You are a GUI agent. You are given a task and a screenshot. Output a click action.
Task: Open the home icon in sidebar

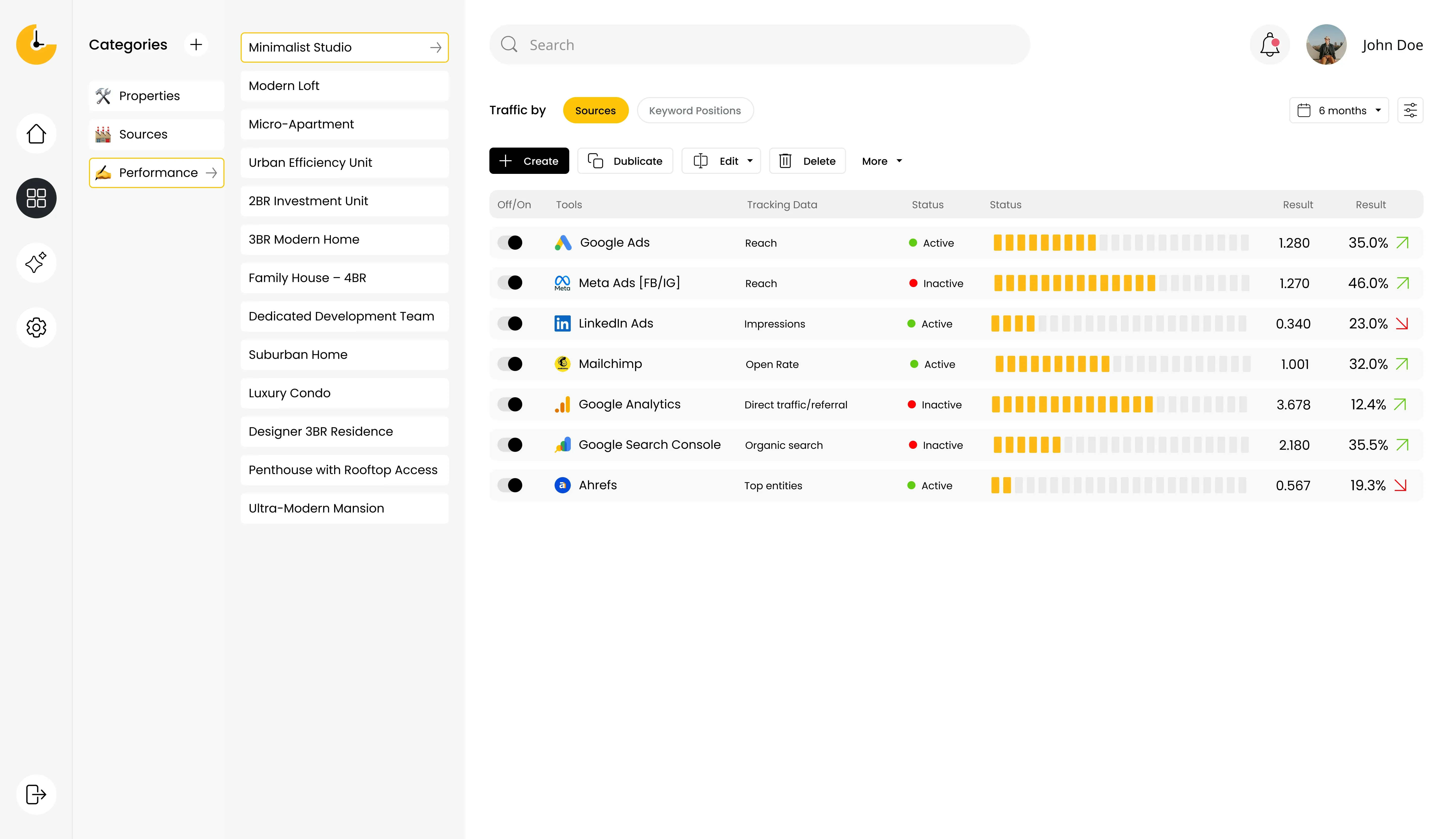pyautogui.click(x=36, y=134)
